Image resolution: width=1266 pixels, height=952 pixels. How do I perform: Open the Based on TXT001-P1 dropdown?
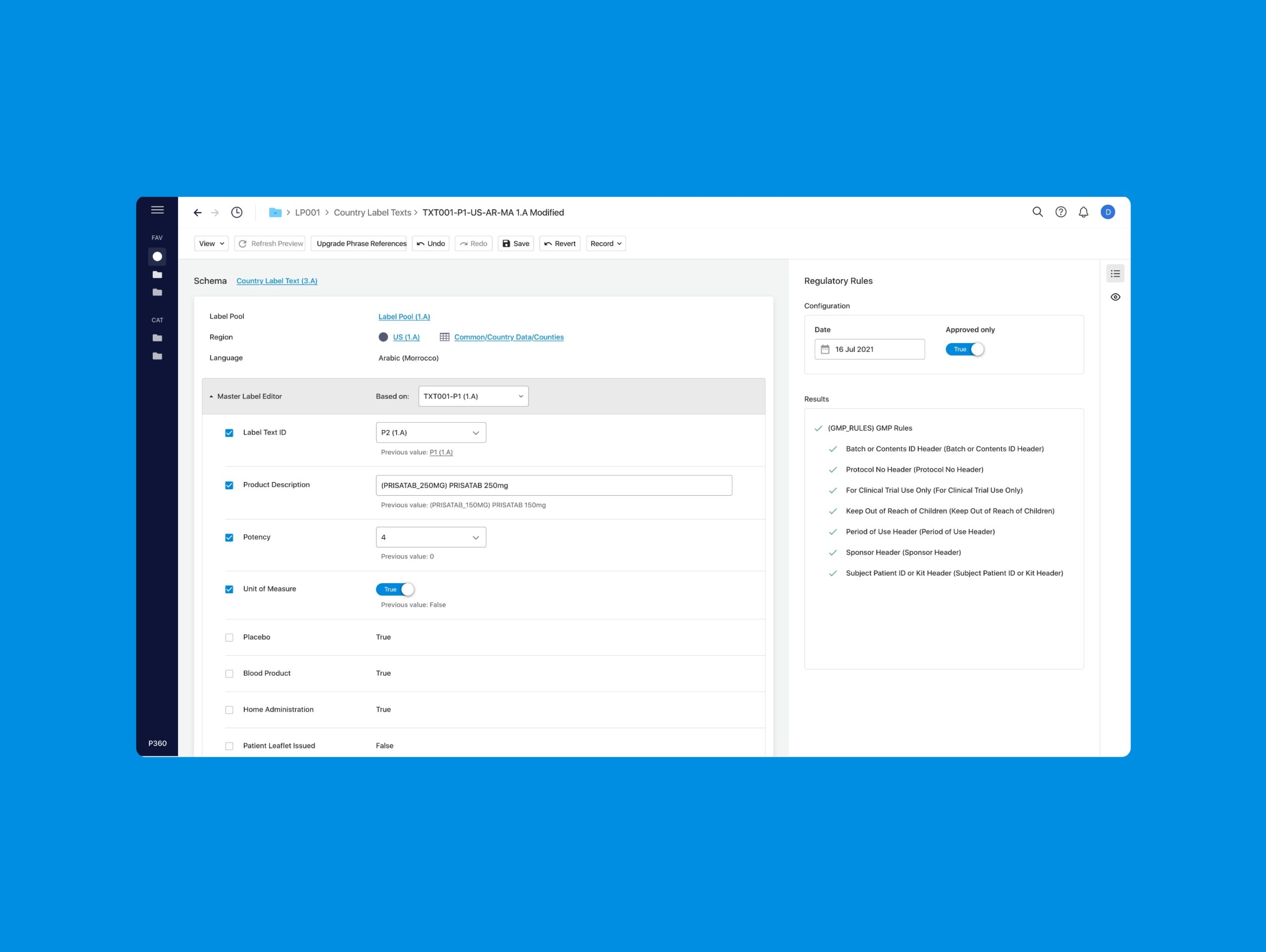pos(473,396)
